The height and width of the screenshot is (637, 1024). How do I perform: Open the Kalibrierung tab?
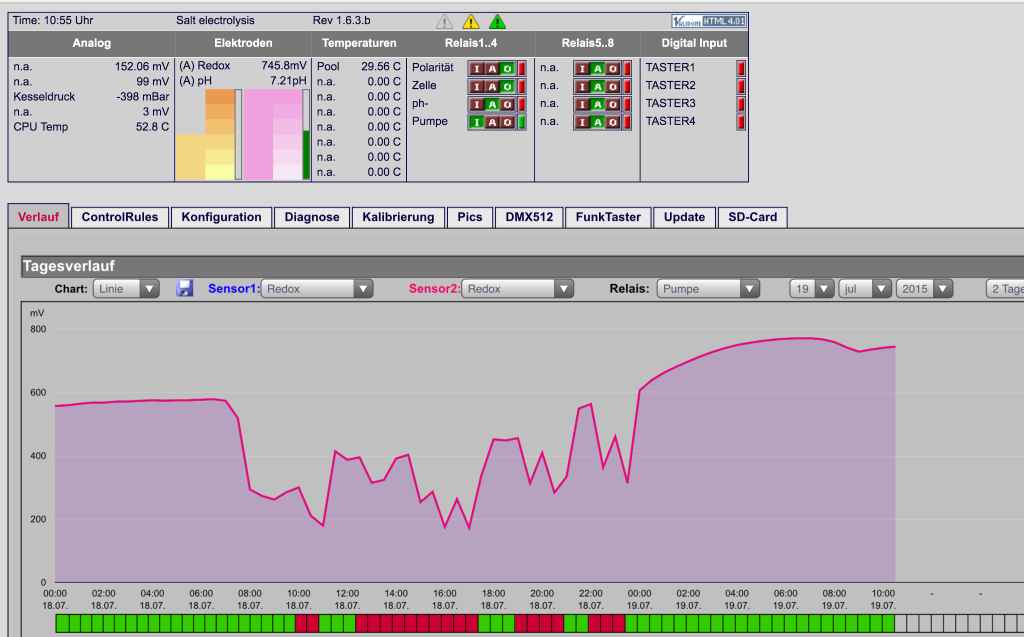[398, 217]
